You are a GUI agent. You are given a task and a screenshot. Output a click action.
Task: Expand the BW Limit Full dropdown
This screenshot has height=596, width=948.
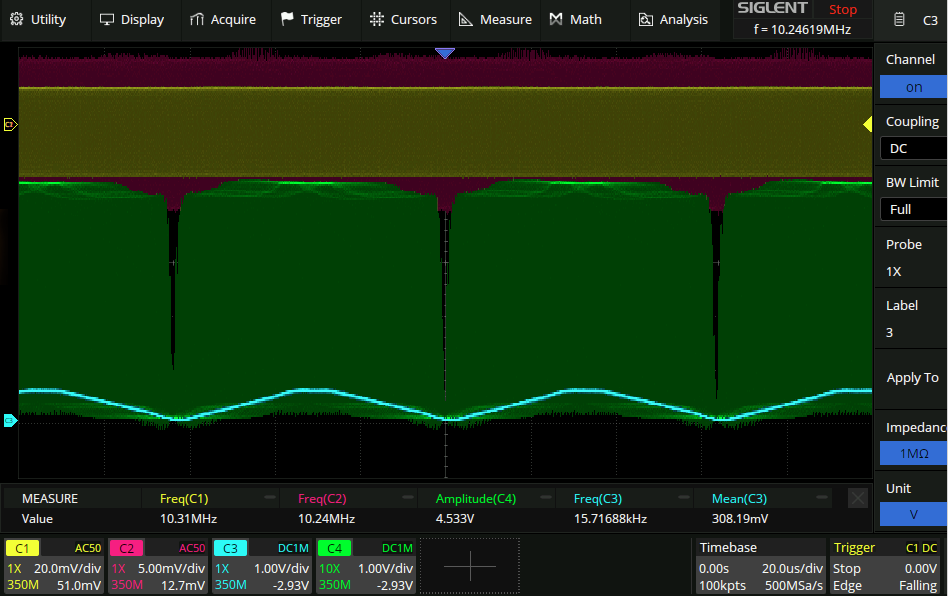913,209
